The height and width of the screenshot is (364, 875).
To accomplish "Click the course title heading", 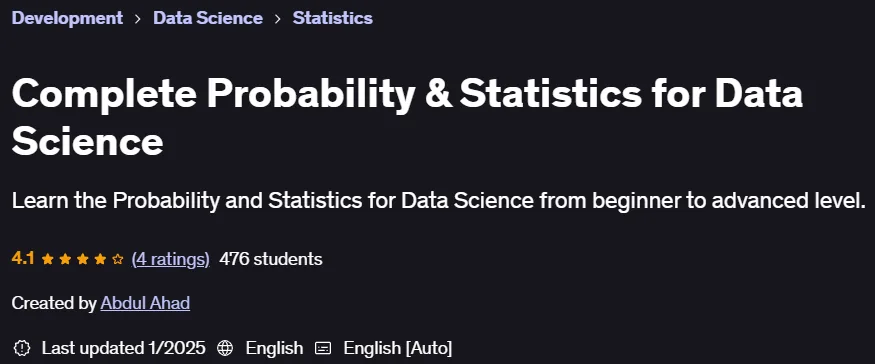I will click(x=407, y=118).
